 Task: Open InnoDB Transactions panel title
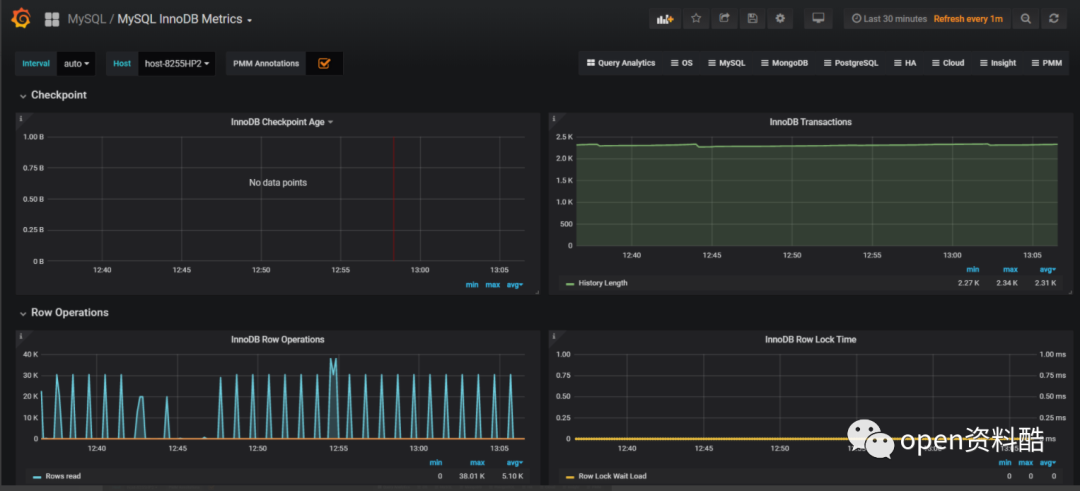click(810, 122)
